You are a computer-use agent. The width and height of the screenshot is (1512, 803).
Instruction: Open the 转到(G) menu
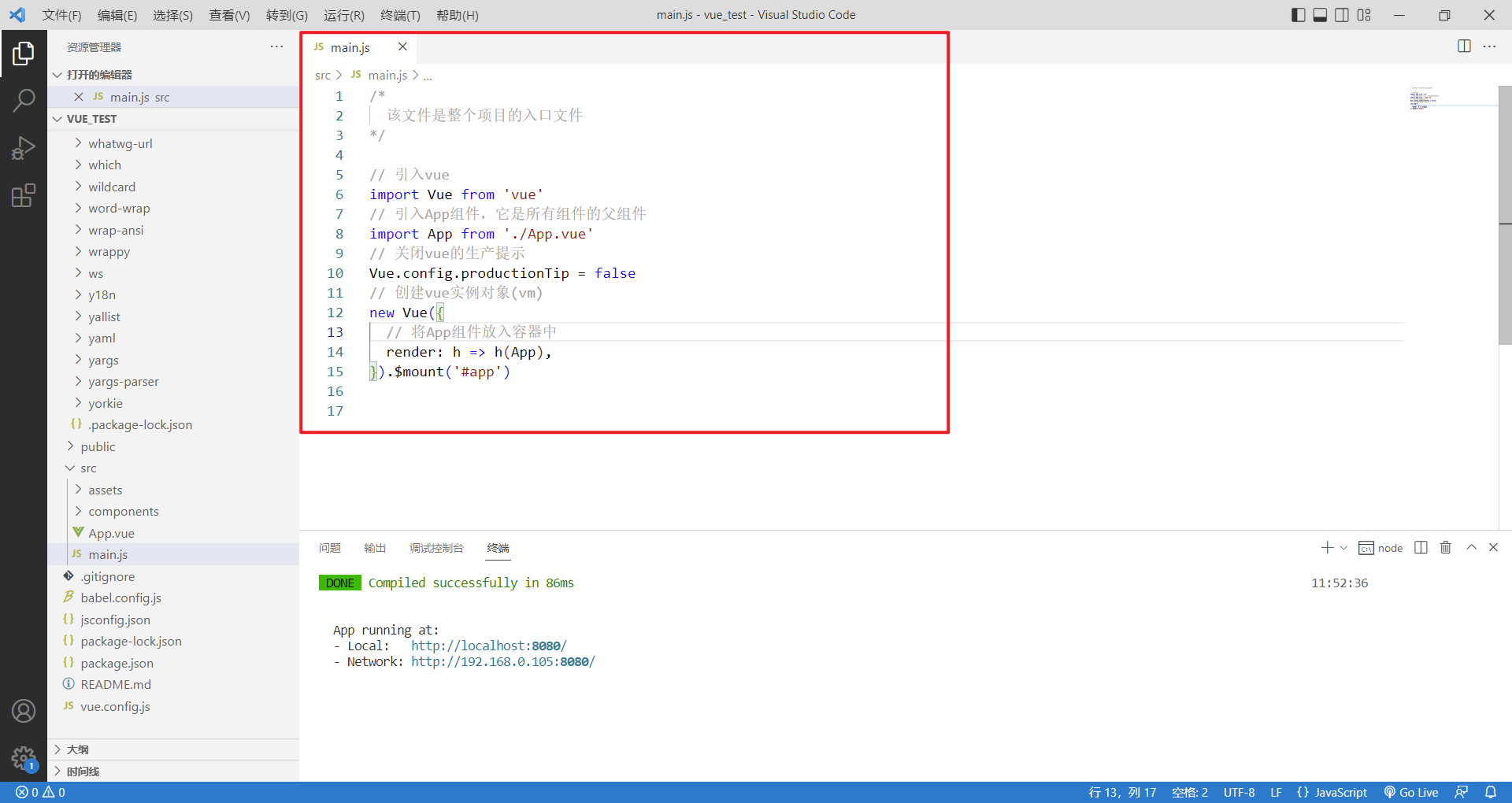287,15
